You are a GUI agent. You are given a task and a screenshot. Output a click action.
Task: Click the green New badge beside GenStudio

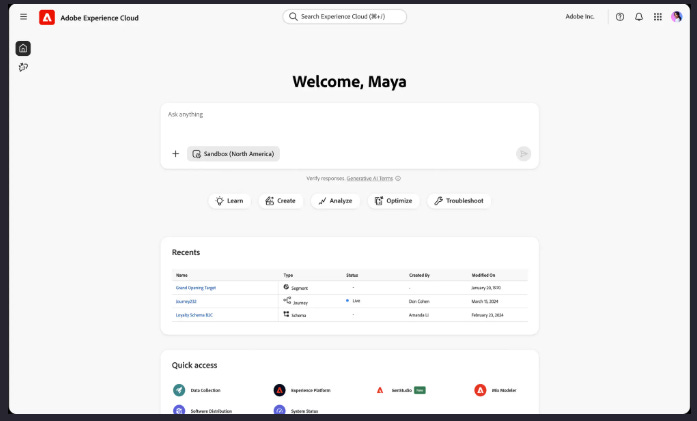(420, 390)
